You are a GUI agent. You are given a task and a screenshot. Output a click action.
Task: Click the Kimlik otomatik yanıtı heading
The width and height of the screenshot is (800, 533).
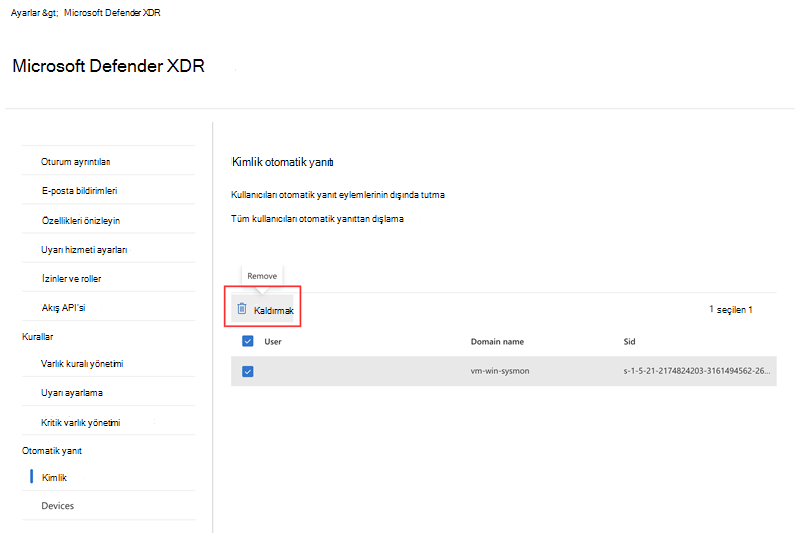283,162
